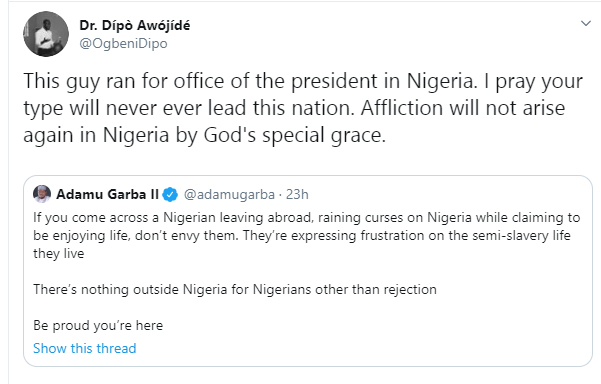Open Dr. Dípò Awójídé's profile picture

click(46, 34)
